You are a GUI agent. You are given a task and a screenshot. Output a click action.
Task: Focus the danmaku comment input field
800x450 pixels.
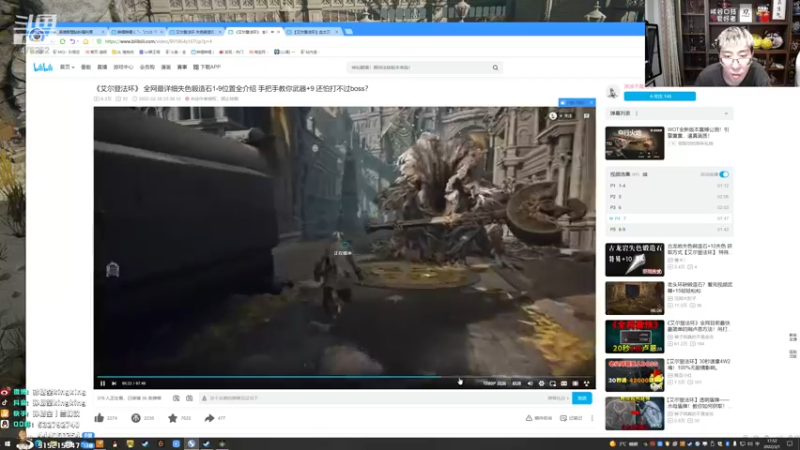click(x=372, y=398)
